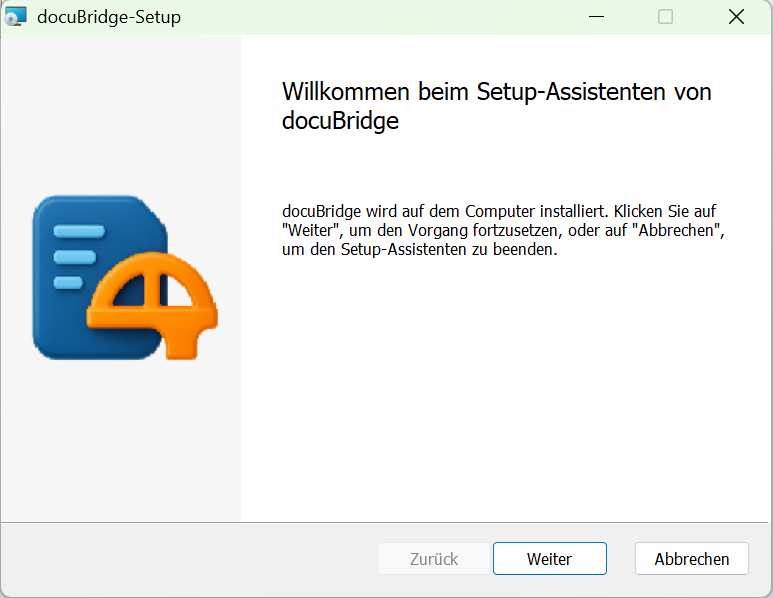Click the 'Willkommen beim Setup-Assistenten' heading

496,106
